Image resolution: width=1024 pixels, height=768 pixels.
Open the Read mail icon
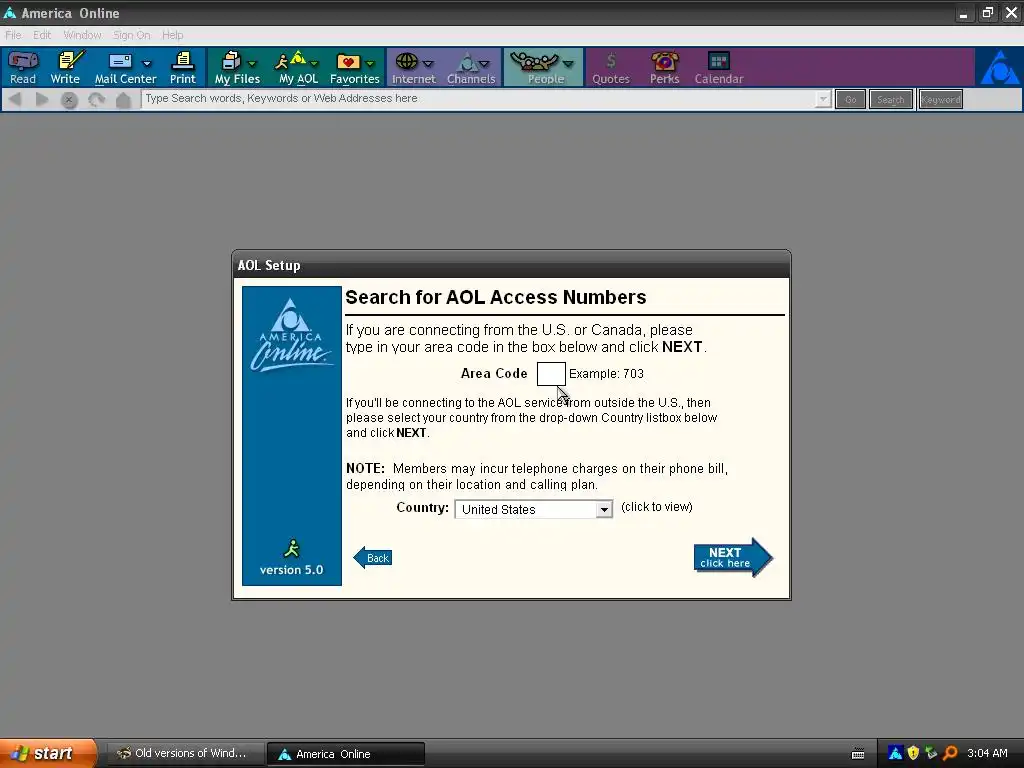pos(23,67)
